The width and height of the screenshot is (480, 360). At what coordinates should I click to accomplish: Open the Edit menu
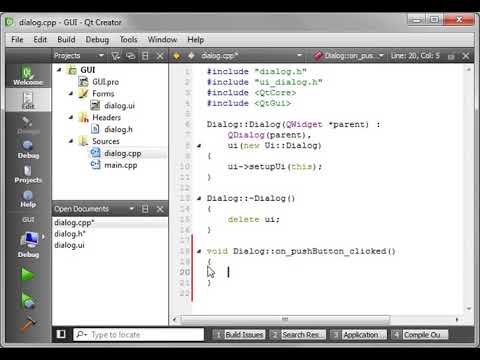point(40,40)
